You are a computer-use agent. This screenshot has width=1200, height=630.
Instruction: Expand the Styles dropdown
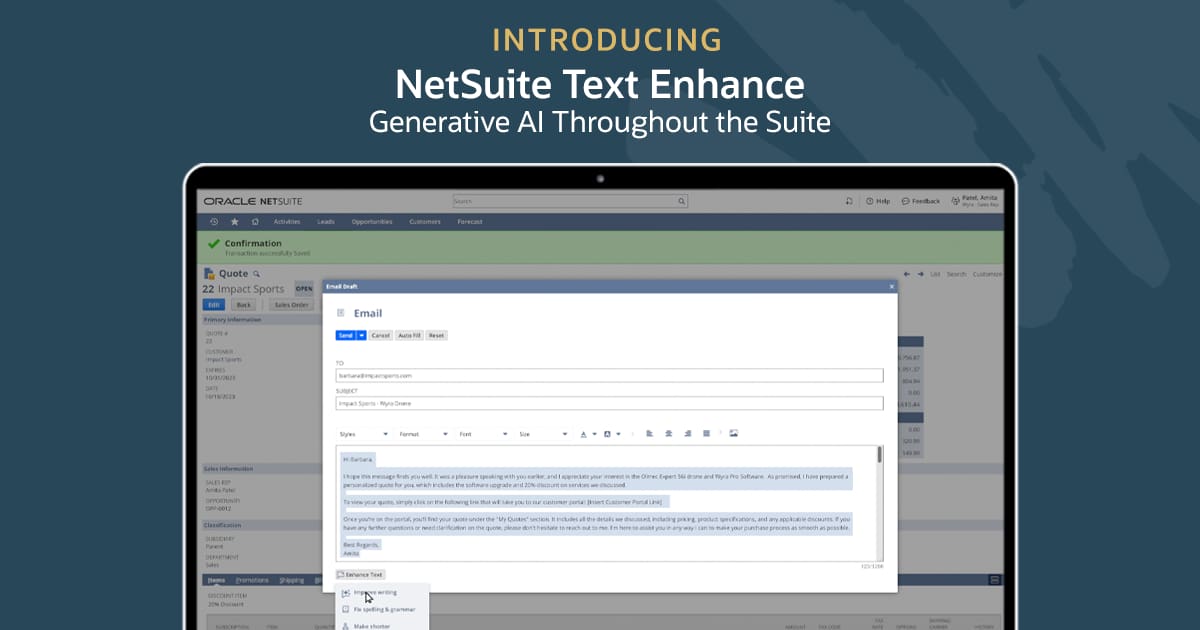coord(364,434)
